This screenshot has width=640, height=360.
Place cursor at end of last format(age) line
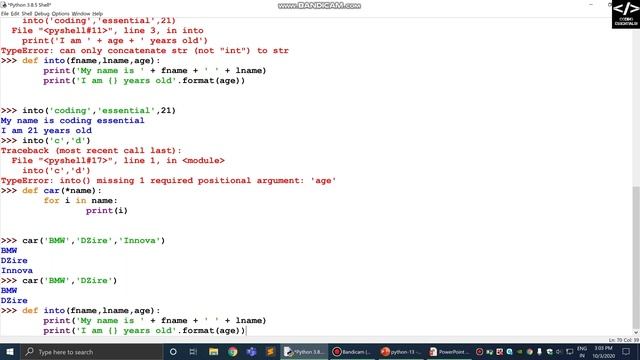coord(246,331)
